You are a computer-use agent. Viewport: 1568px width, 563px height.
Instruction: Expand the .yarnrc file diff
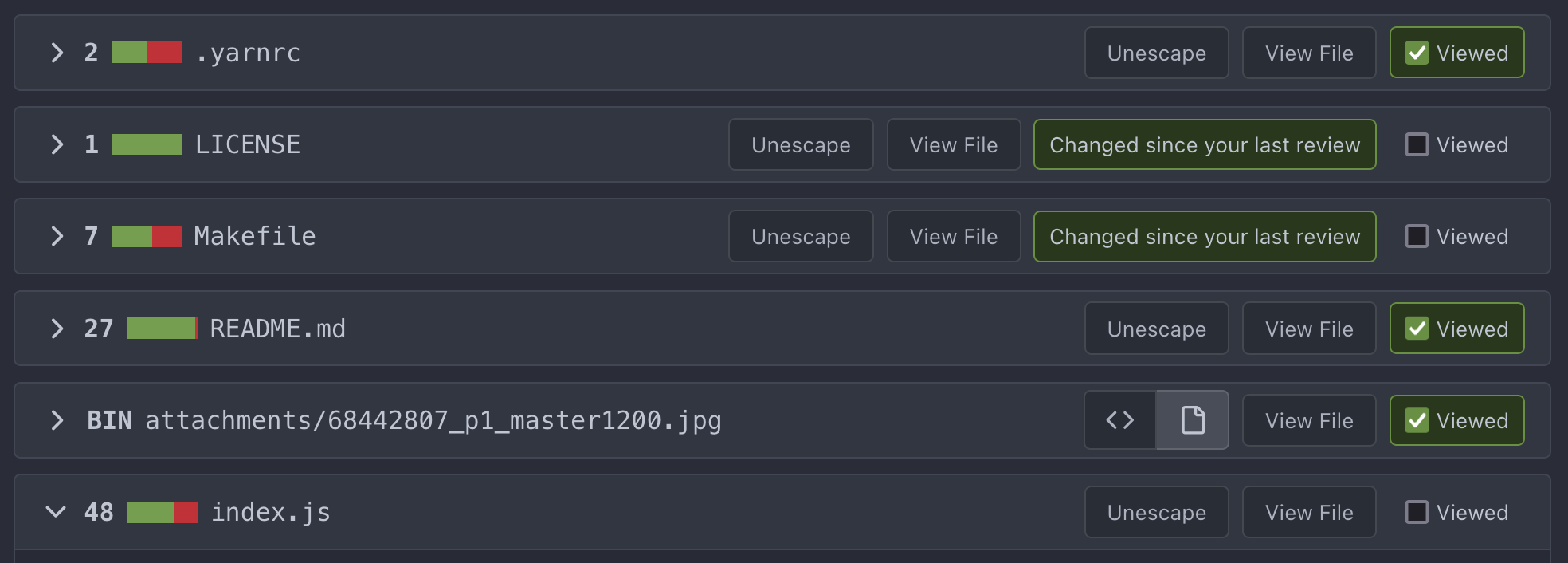[x=57, y=53]
